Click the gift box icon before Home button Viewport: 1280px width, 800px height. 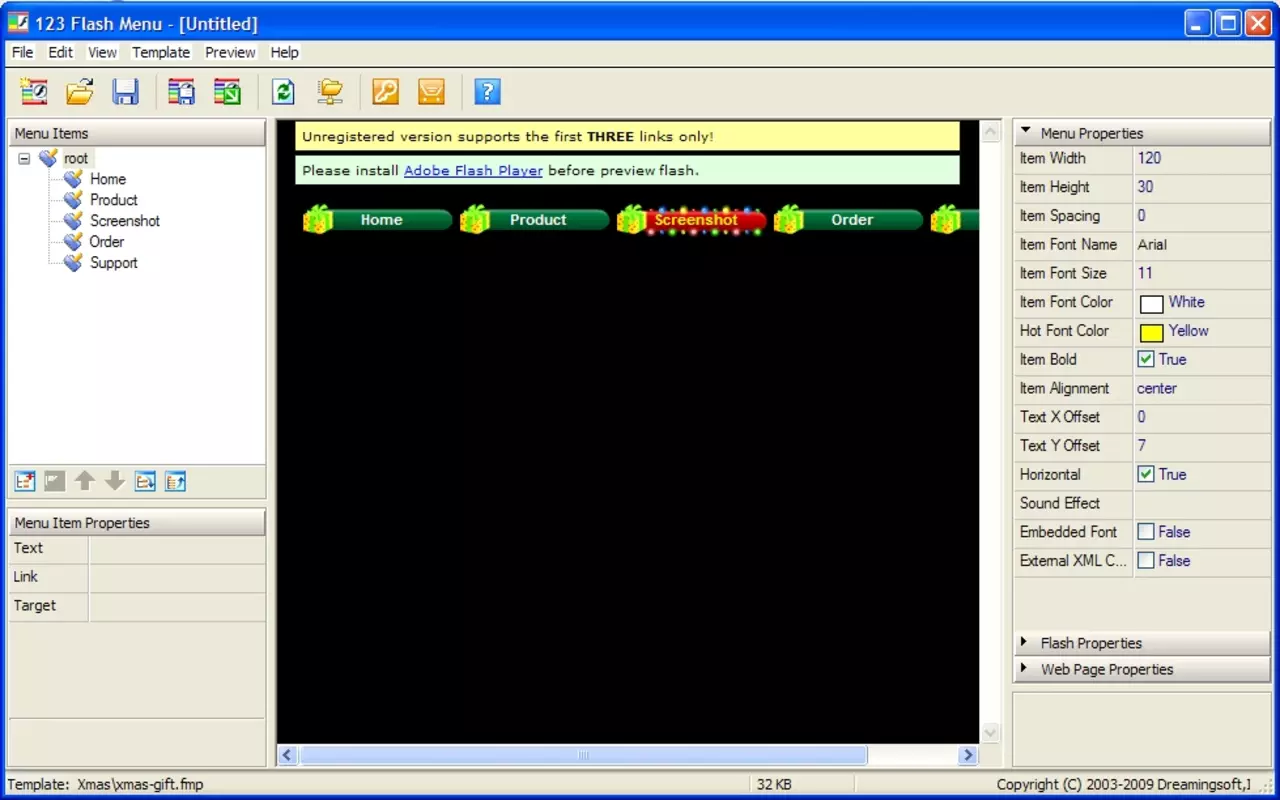pyautogui.click(x=318, y=219)
